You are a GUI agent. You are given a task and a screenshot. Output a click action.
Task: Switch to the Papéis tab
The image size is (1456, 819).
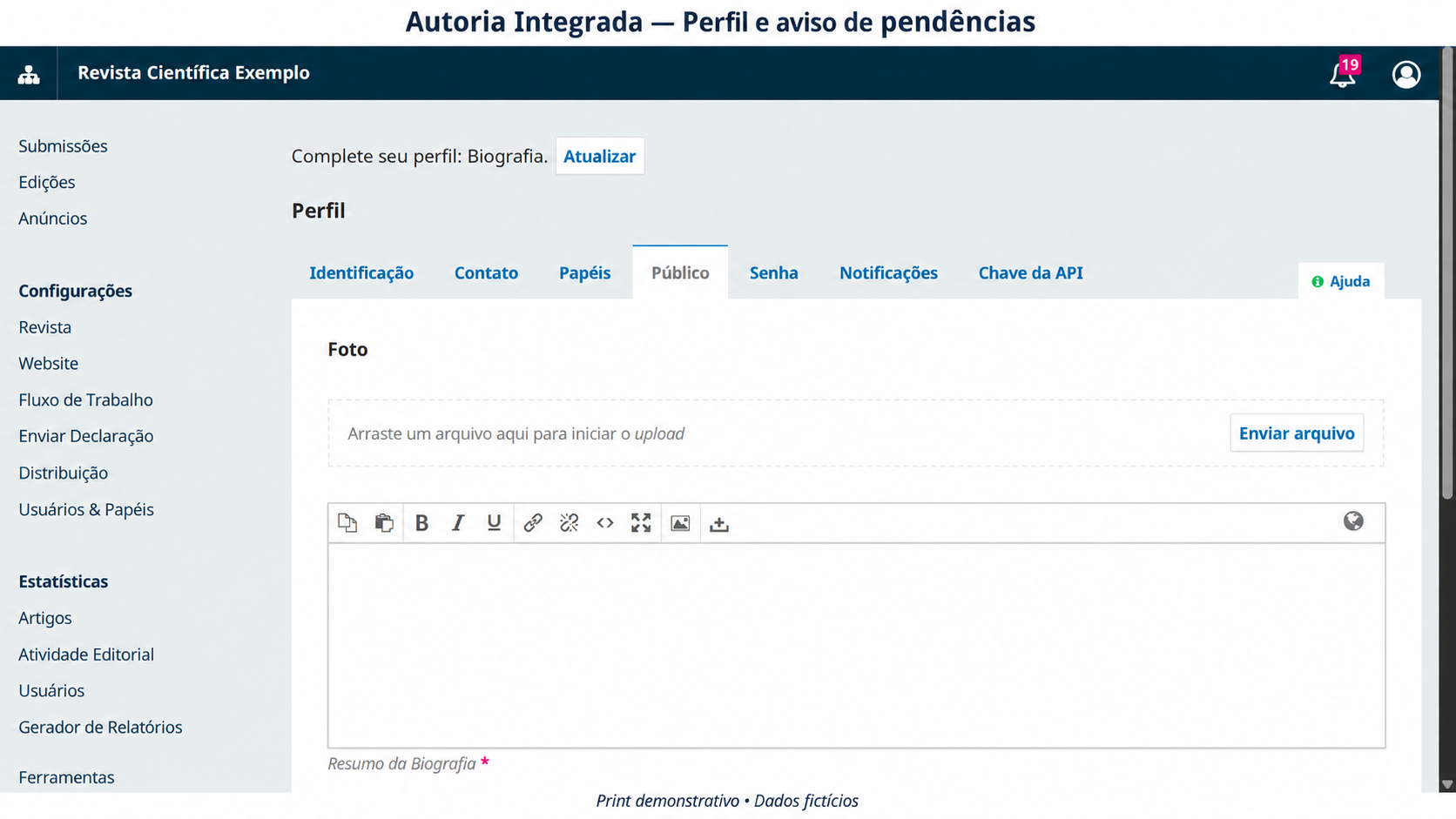tap(584, 272)
